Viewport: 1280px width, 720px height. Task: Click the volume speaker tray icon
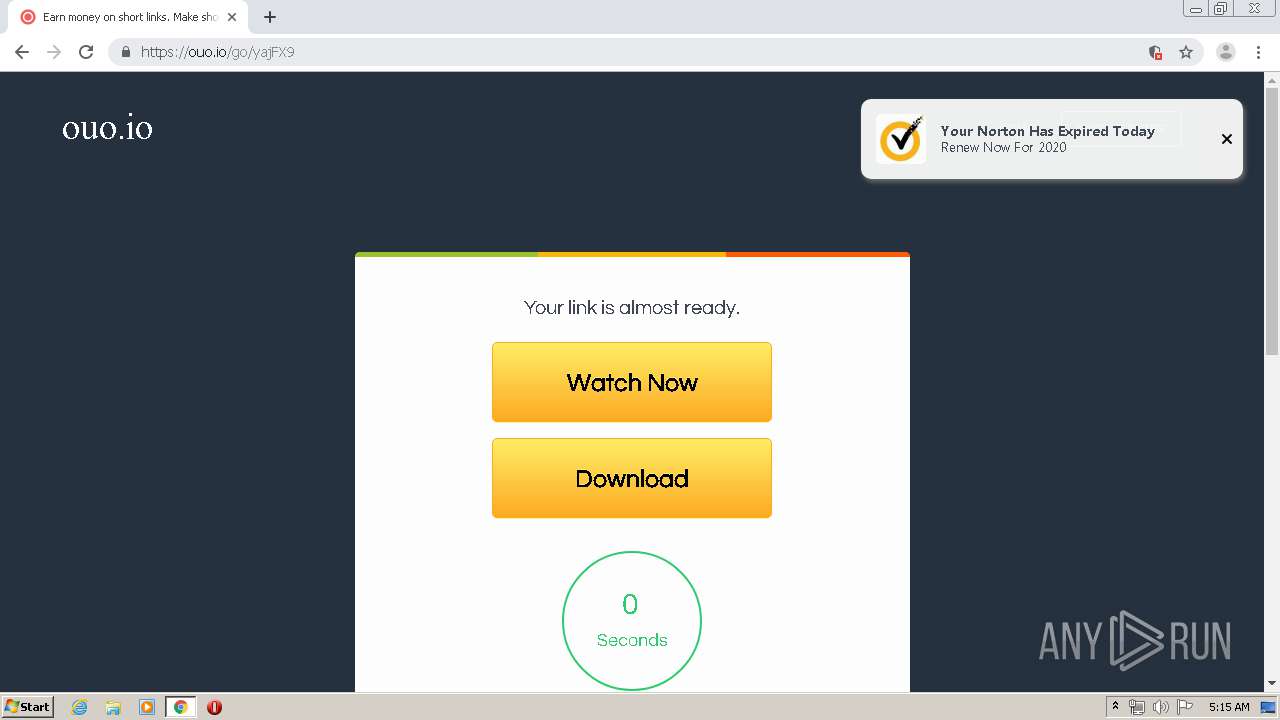pos(1161,707)
